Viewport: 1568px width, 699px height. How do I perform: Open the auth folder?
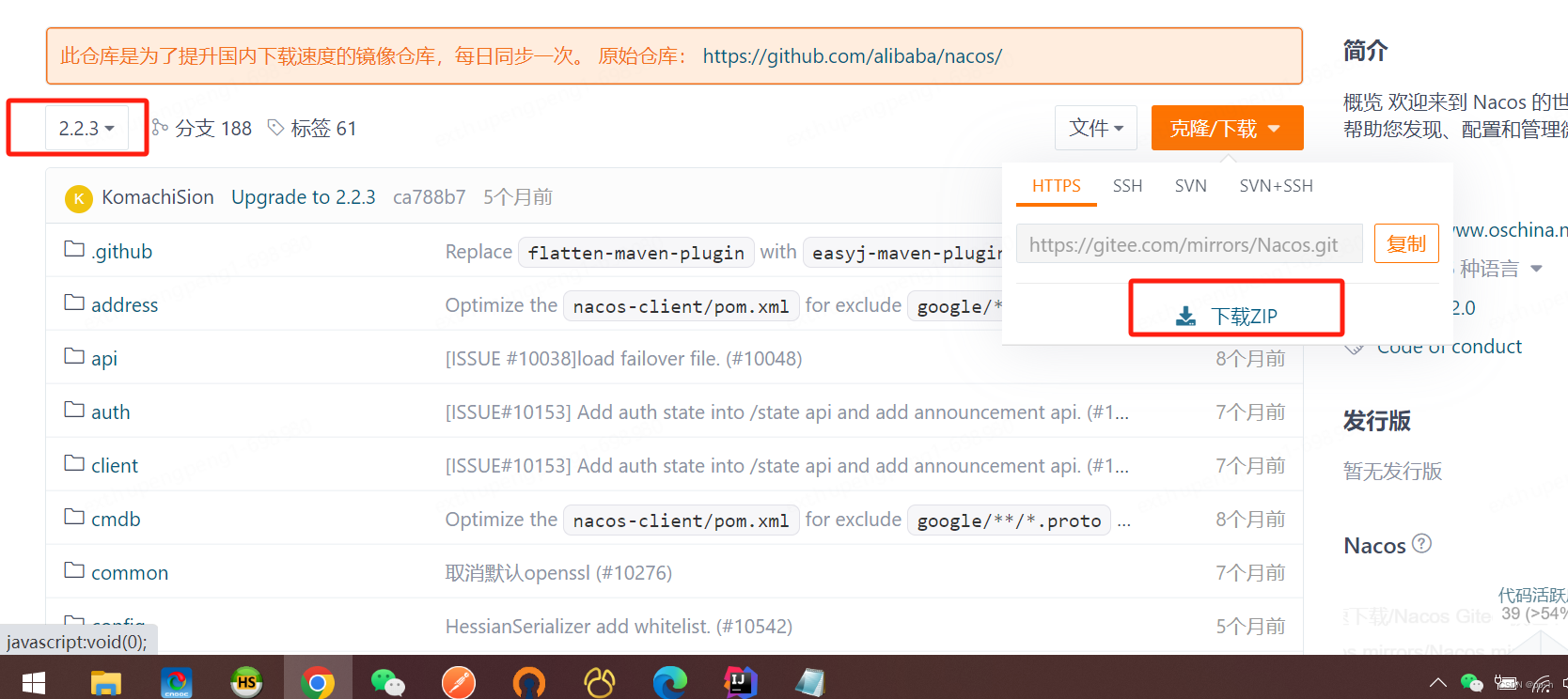coord(110,412)
